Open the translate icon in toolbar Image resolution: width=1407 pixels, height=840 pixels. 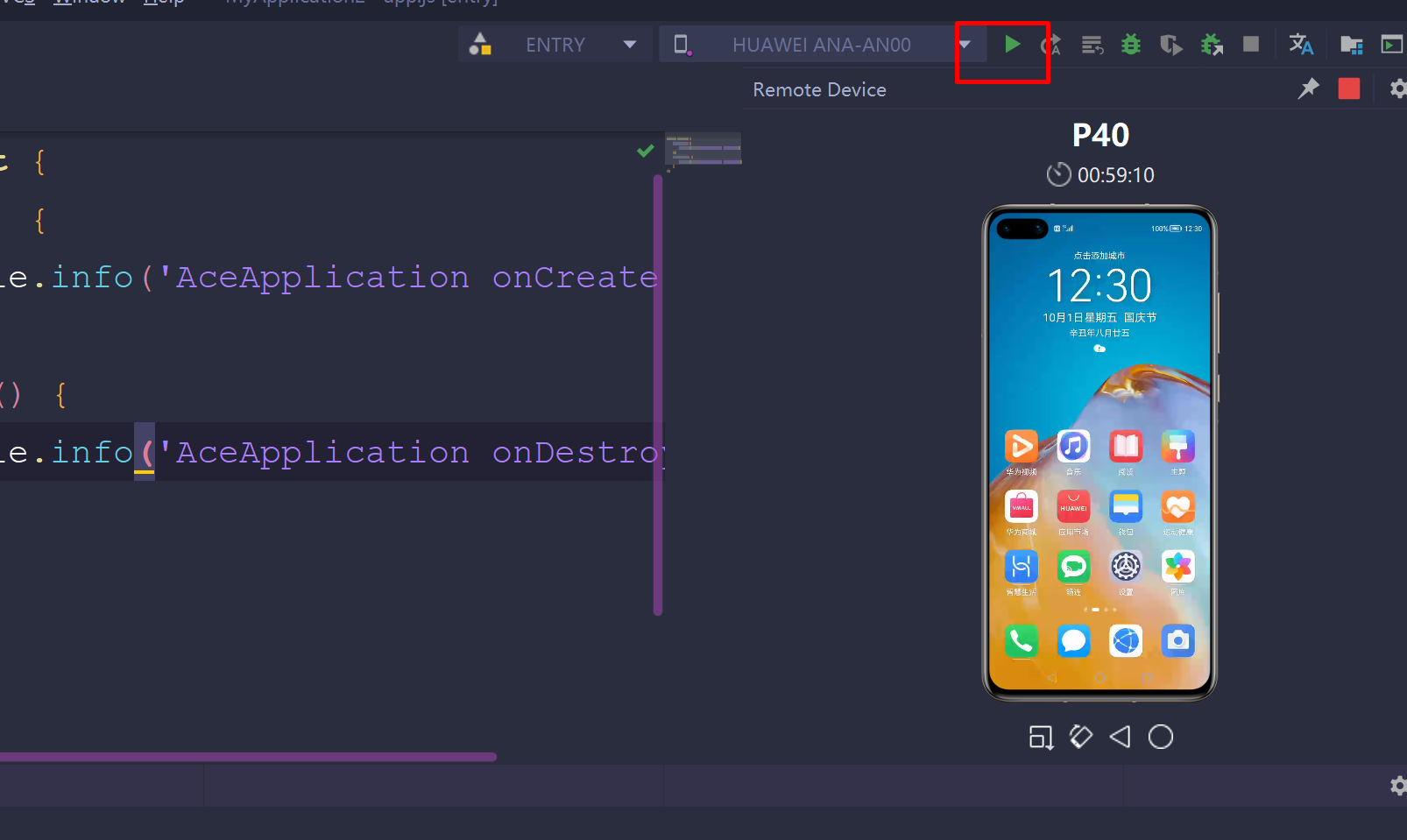tap(1301, 45)
